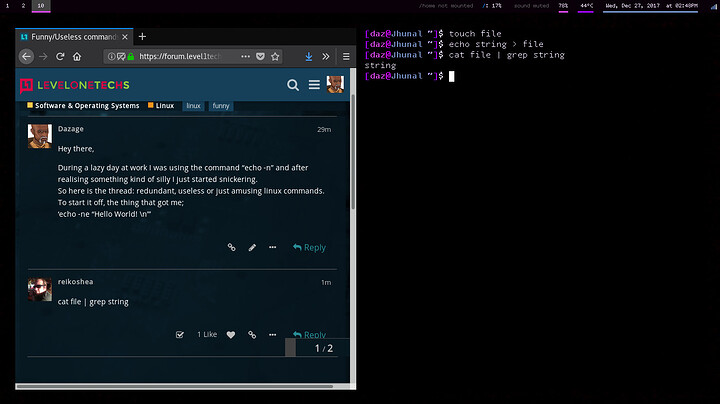Like reikoshea's post with heart
720x404 pixels.
231,335
